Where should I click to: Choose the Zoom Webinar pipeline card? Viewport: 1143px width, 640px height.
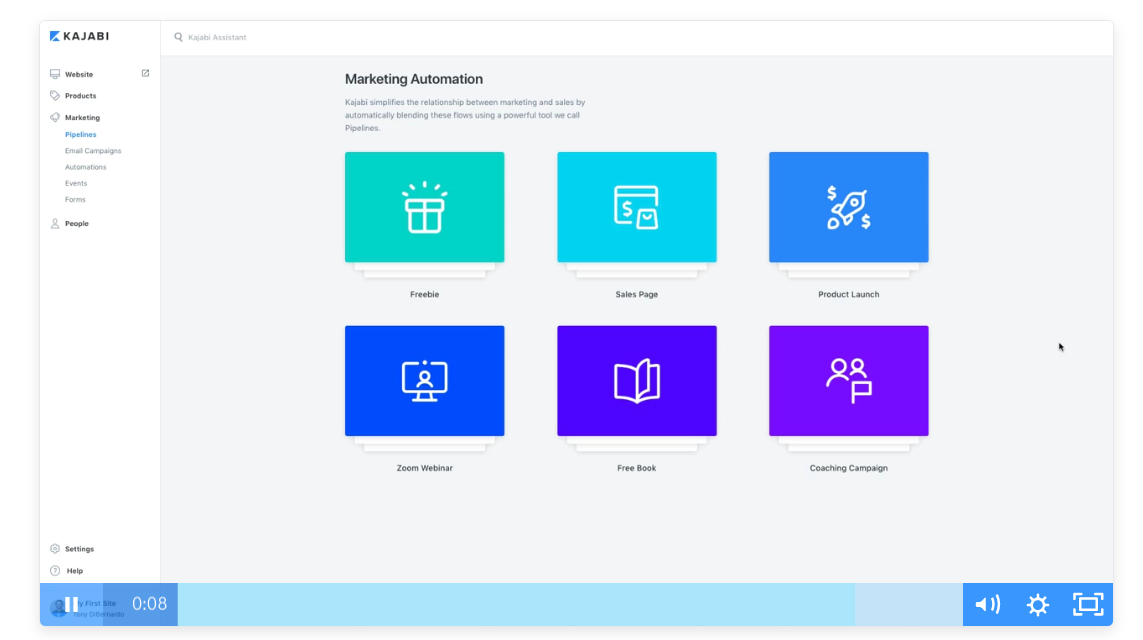click(424, 381)
